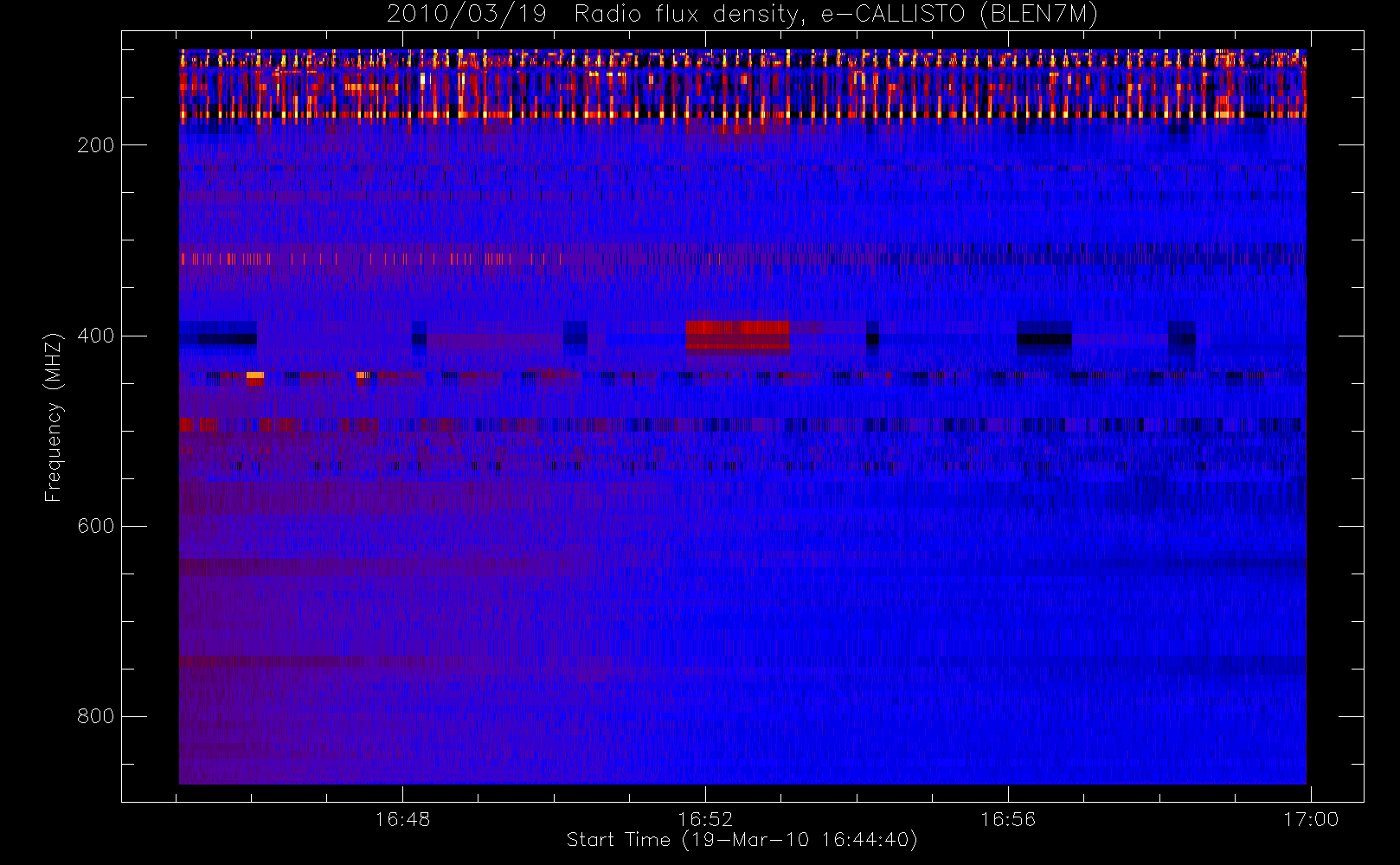Image resolution: width=1400 pixels, height=865 pixels.
Task: Click the red burst near 400 MHz at 16:52
Action: click(x=738, y=336)
